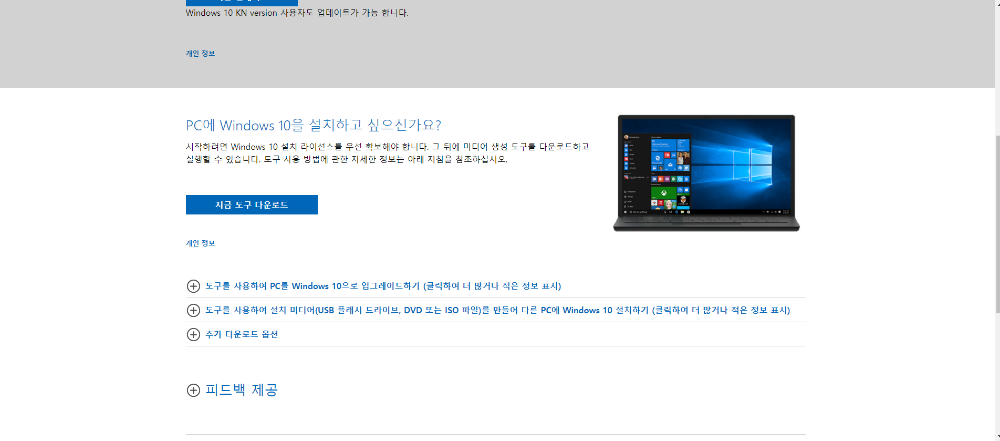Click the partially visible blue update button at top
The height and width of the screenshot is (441, 1000).
(x=242, y=3)
